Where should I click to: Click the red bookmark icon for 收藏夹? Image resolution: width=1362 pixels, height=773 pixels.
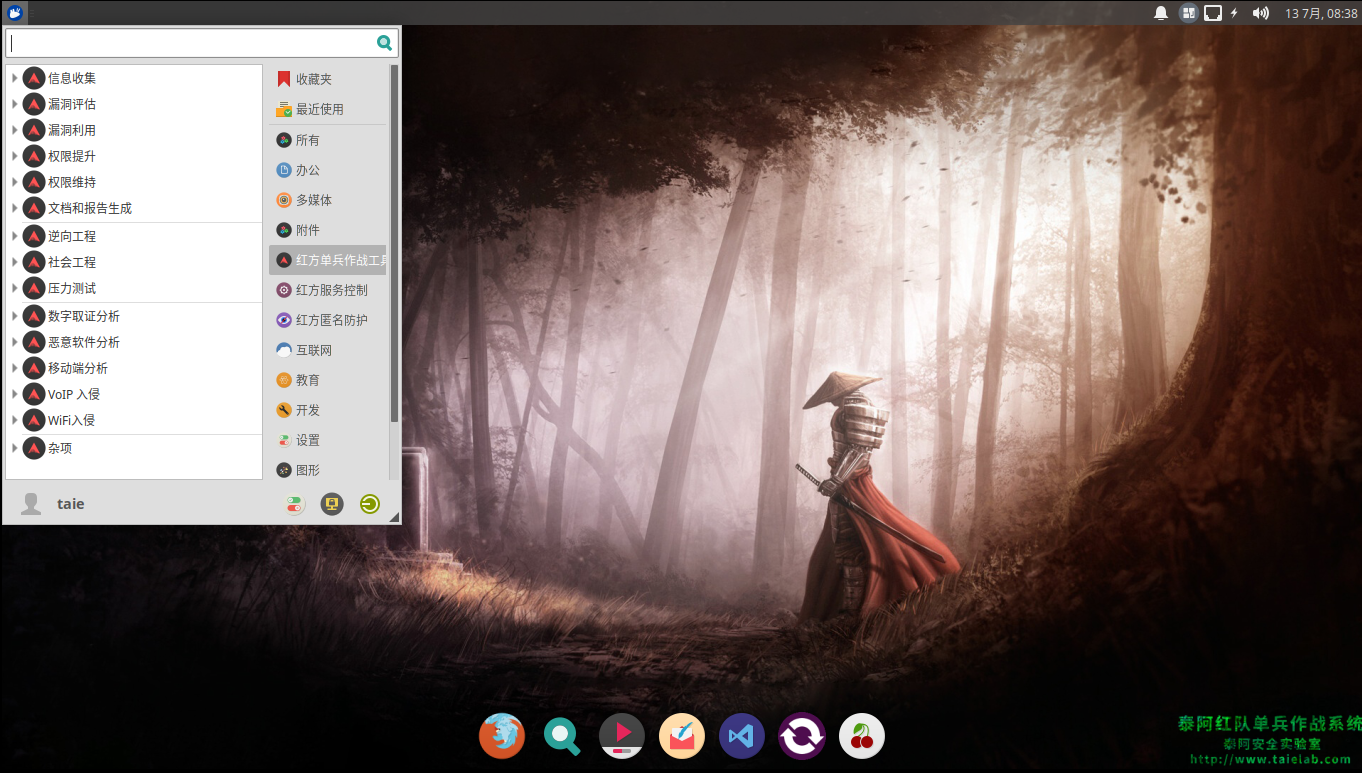[284, 79]
